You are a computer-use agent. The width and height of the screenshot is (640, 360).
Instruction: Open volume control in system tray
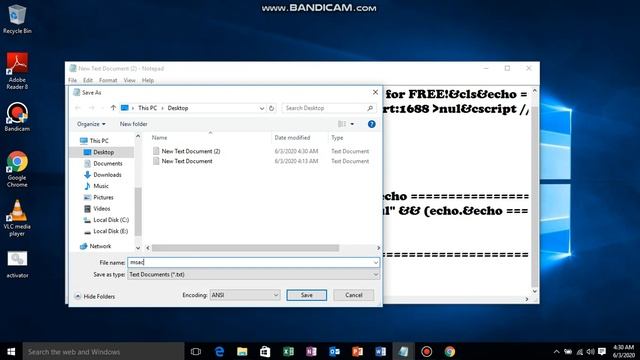point(590,351)
